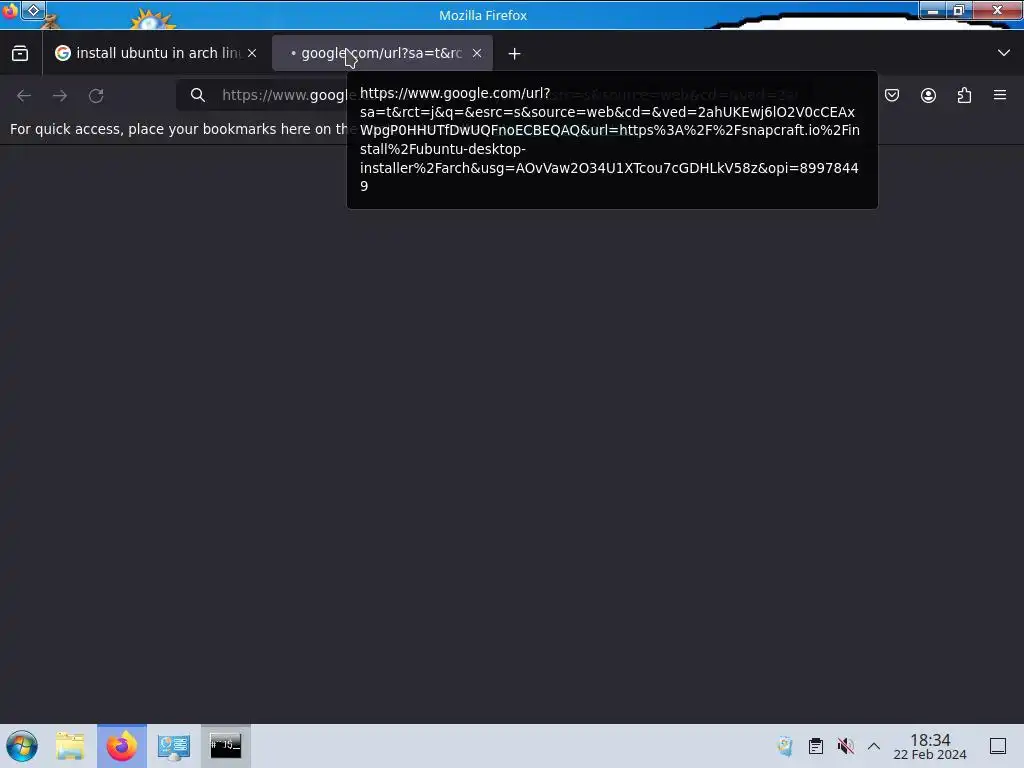Viewport: 1024px width, 768px height.
Task: Open Firefox account menu
Action: coord(928,95)
